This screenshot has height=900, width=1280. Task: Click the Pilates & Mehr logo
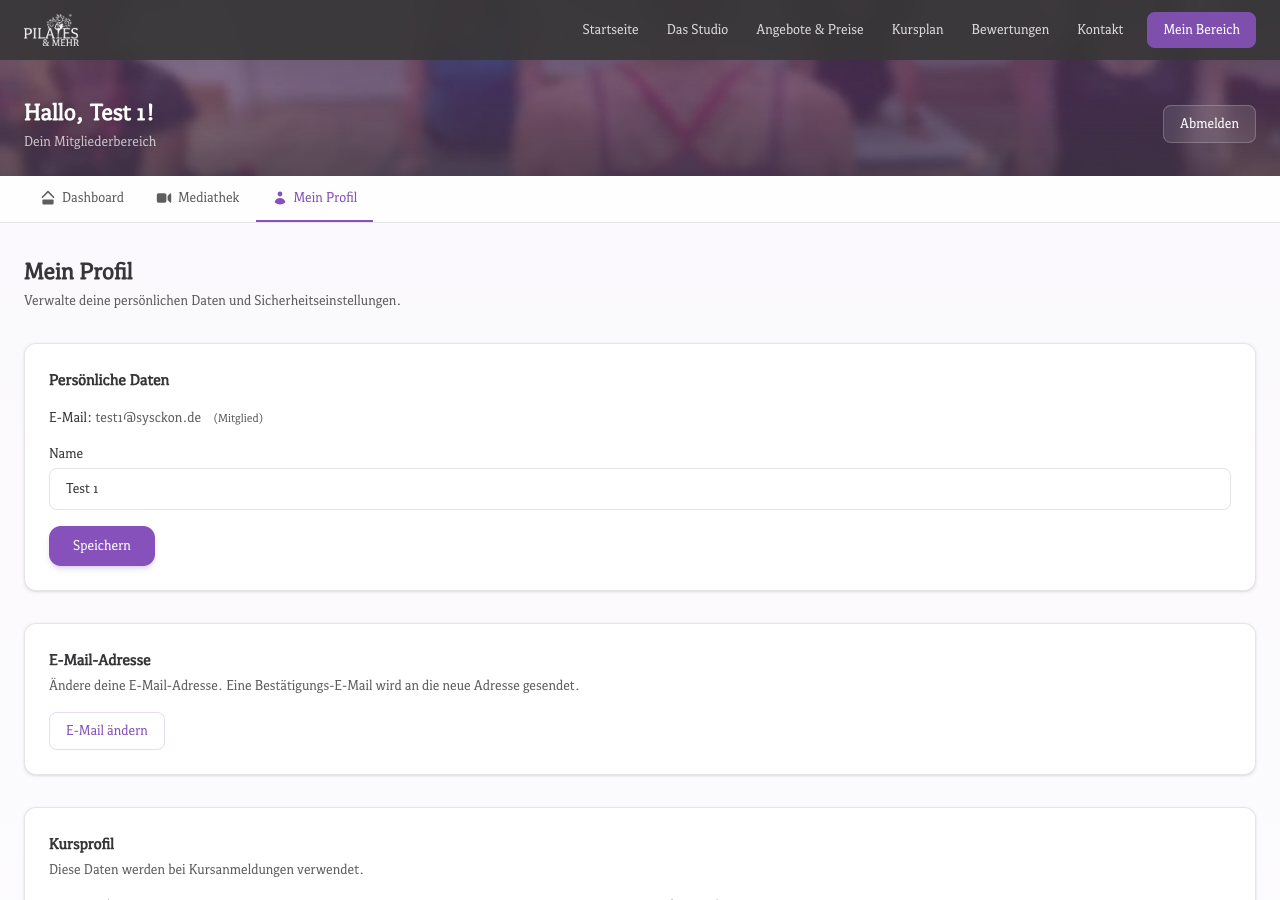tap(51, 30)
